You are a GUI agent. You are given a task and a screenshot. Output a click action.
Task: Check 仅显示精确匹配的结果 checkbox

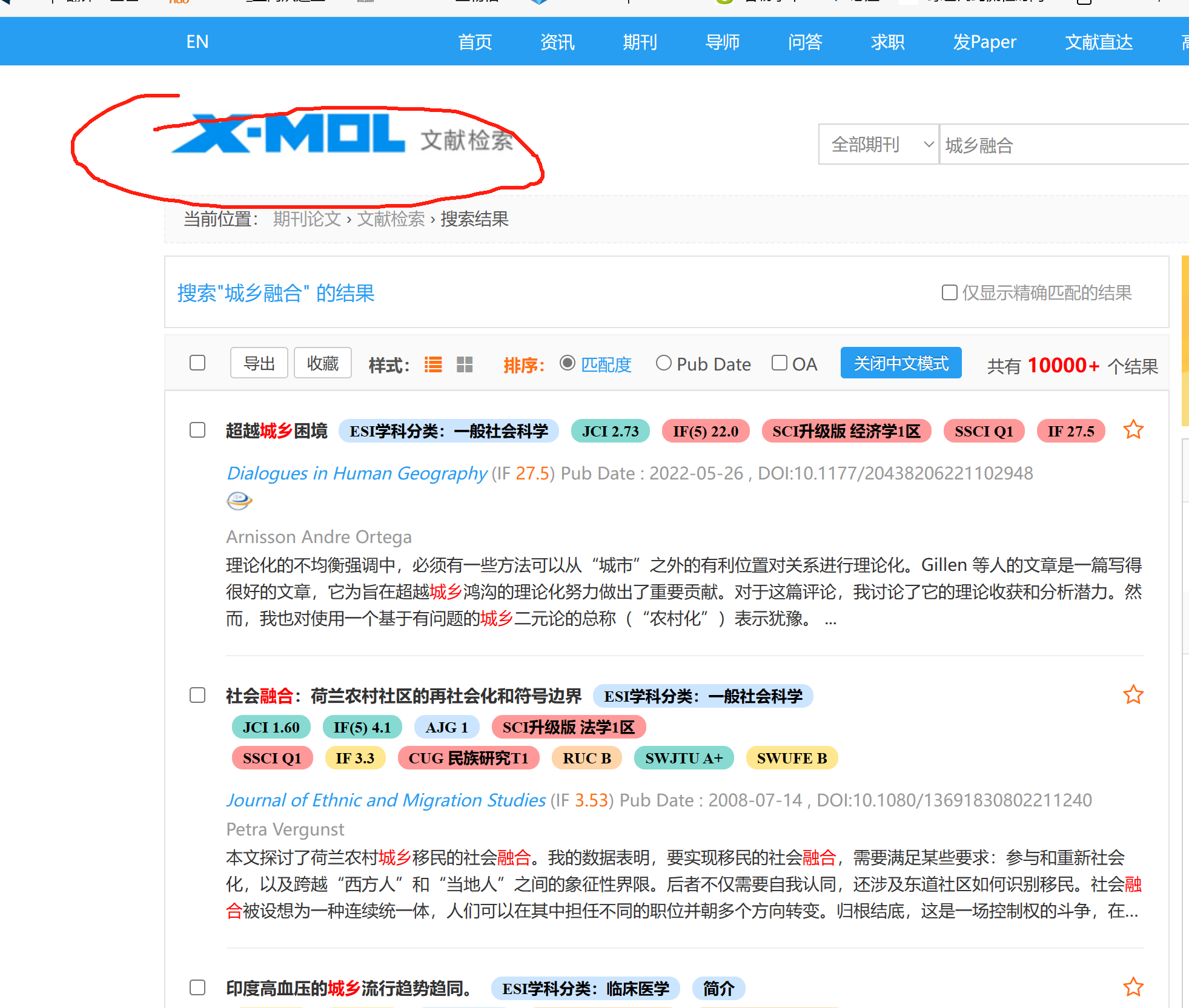949,293
